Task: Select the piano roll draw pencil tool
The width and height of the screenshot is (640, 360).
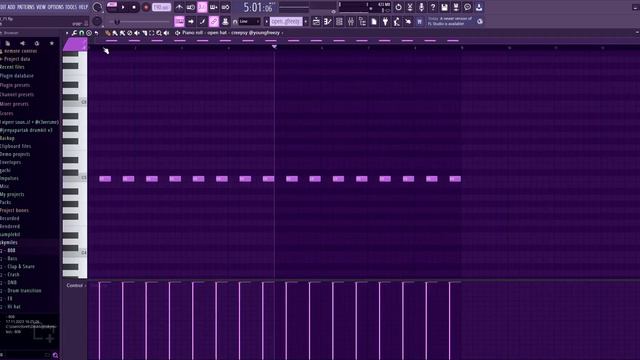Action: tap(108, 33)
